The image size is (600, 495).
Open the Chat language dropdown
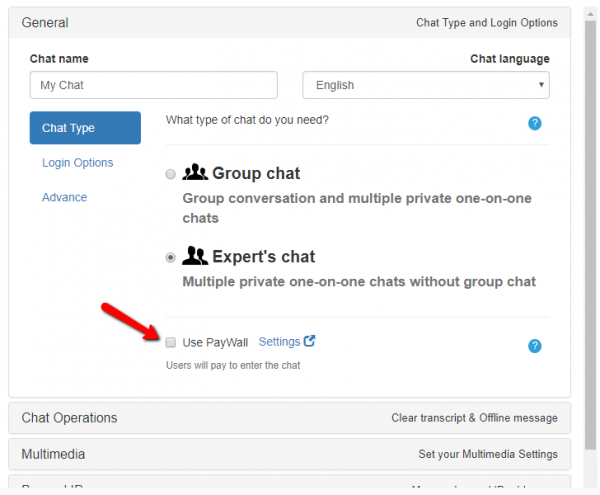coord(426,85)
